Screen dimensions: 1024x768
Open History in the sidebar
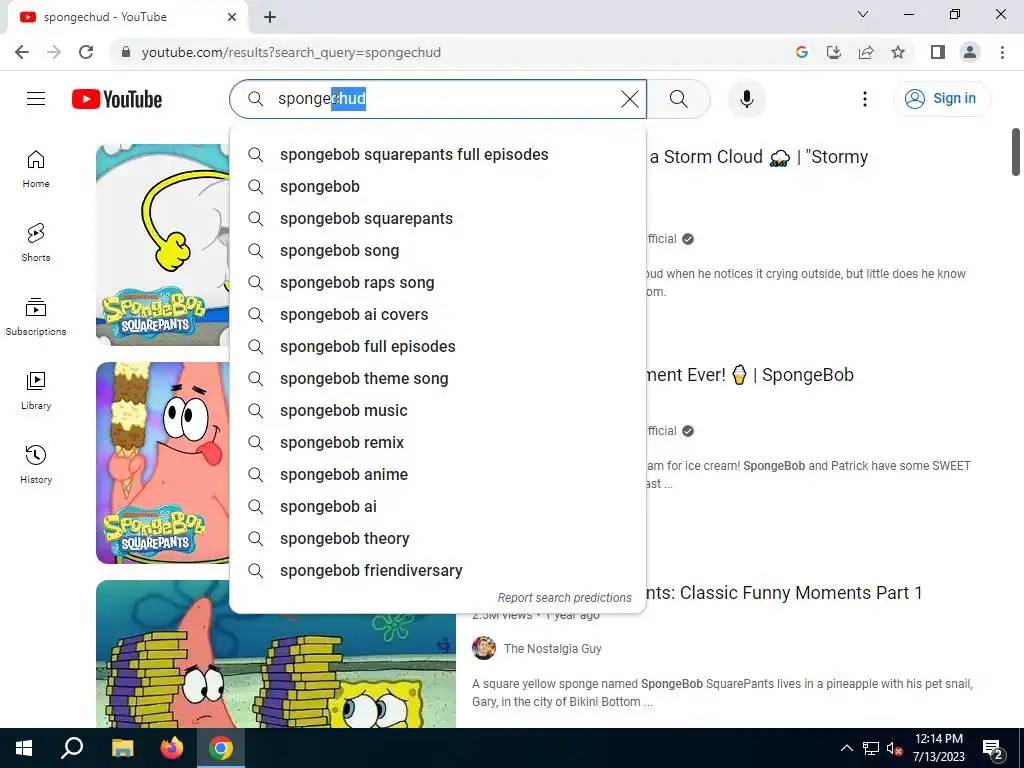click(36, 464)
